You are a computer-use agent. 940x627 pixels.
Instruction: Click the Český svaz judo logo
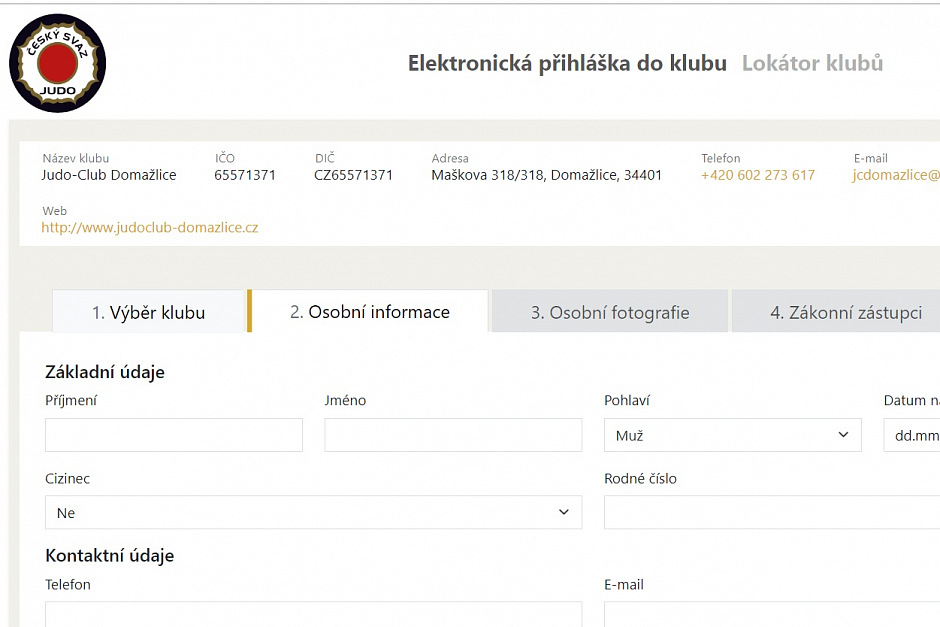tap(58, 63)
